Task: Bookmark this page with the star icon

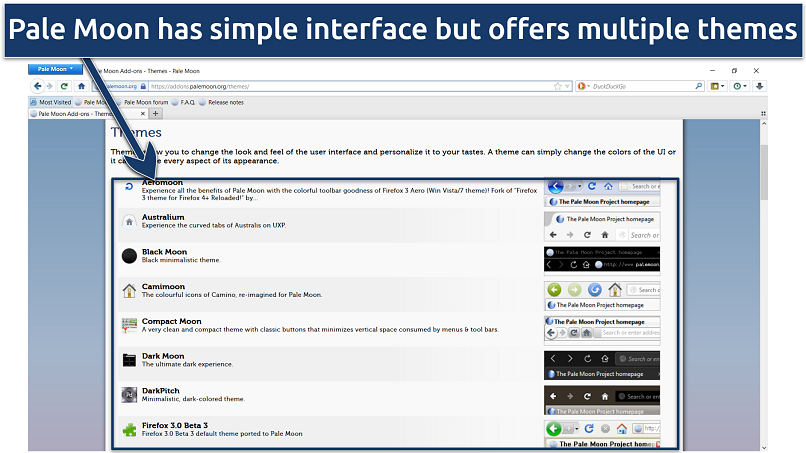Action: [x=556, y=87]
